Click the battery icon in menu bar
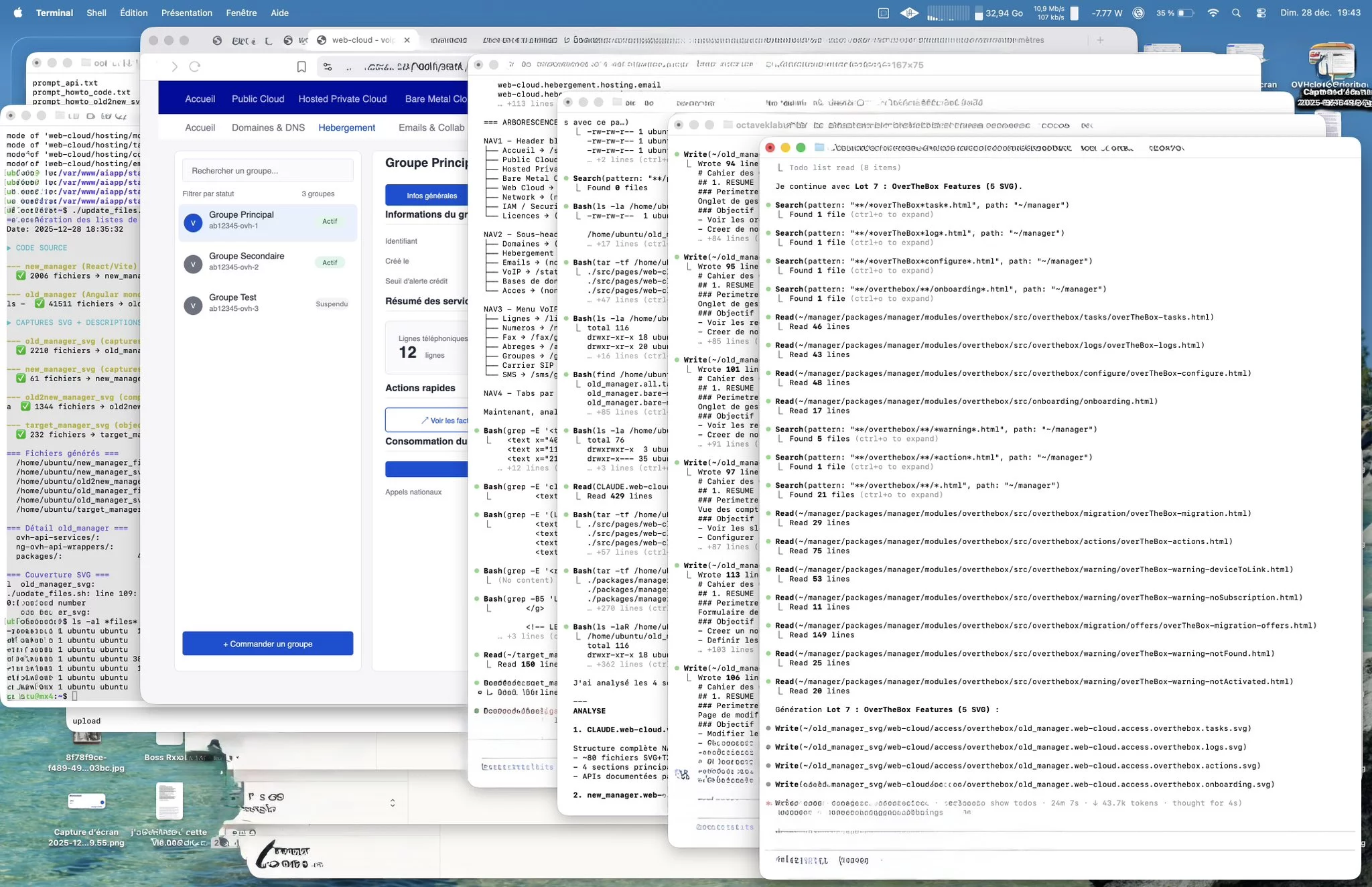 click(x=1185, y=13)
